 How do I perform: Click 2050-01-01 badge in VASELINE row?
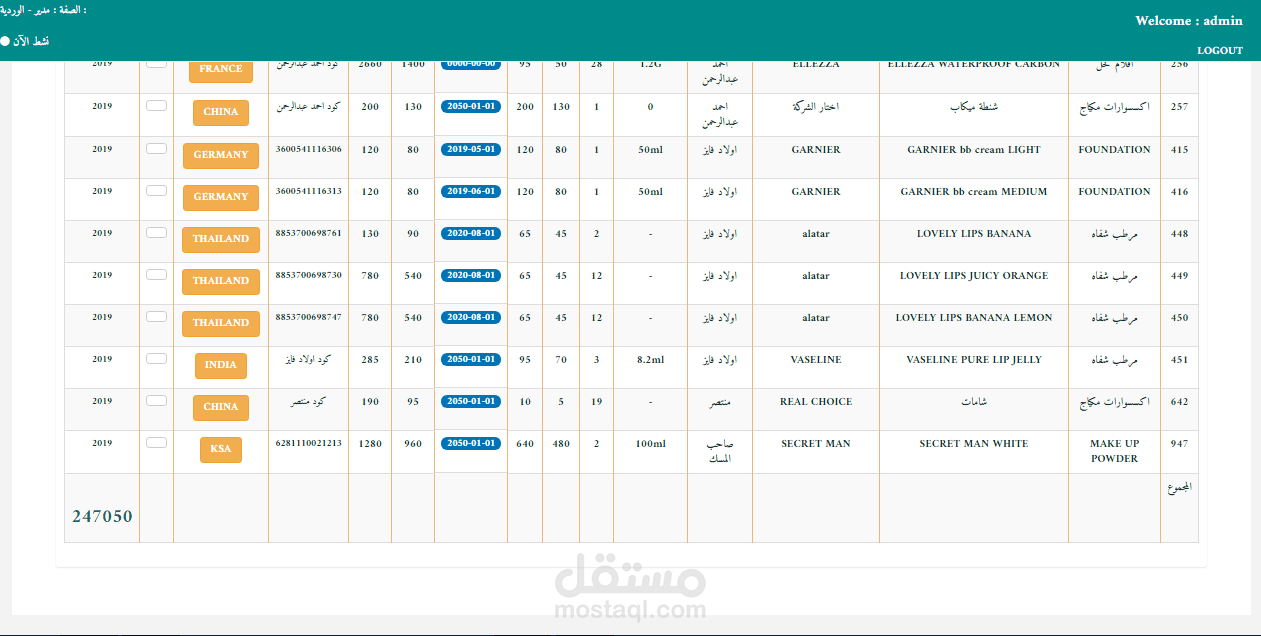point(471,359)
